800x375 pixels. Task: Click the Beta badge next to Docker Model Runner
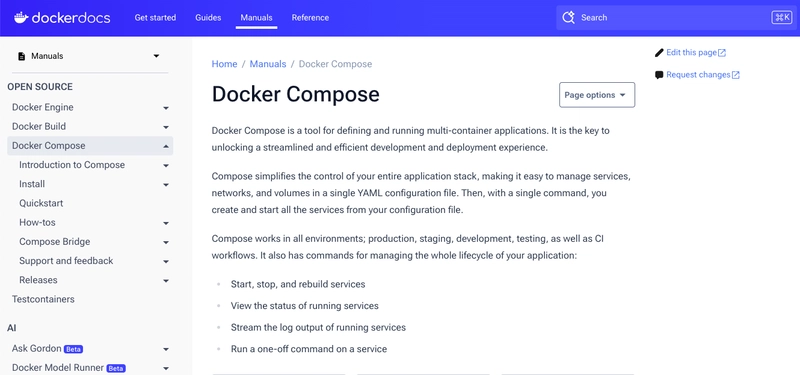point(116,368)
